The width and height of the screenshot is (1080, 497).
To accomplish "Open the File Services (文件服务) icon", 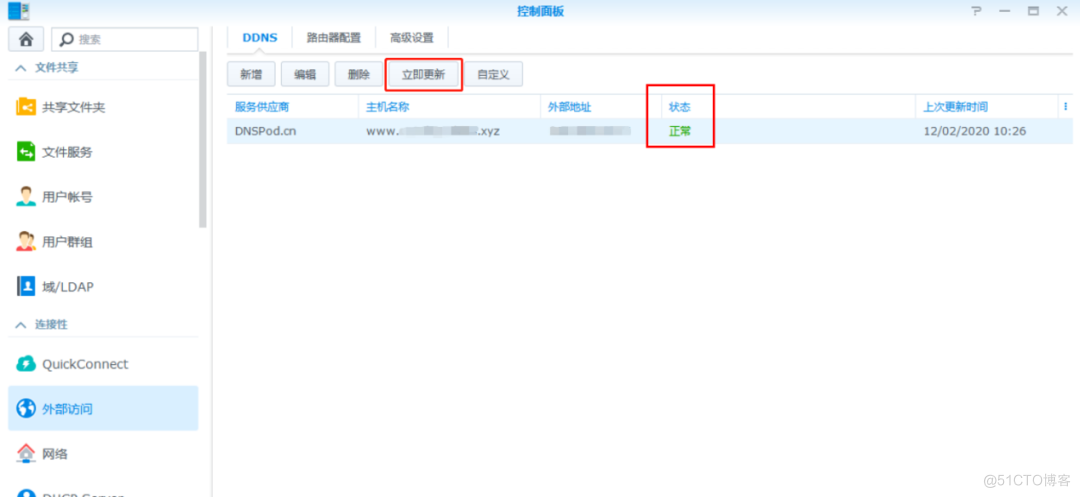I will [x=25, y=152].
